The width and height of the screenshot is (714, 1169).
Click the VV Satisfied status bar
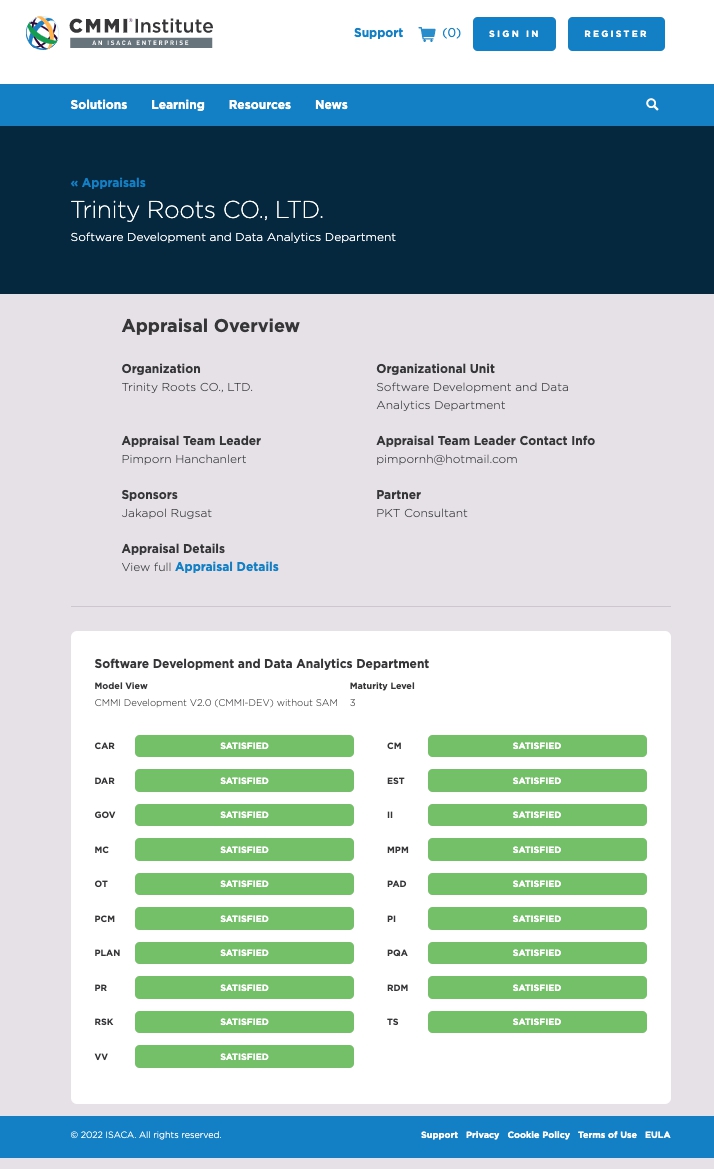(x=244, y=1057)
